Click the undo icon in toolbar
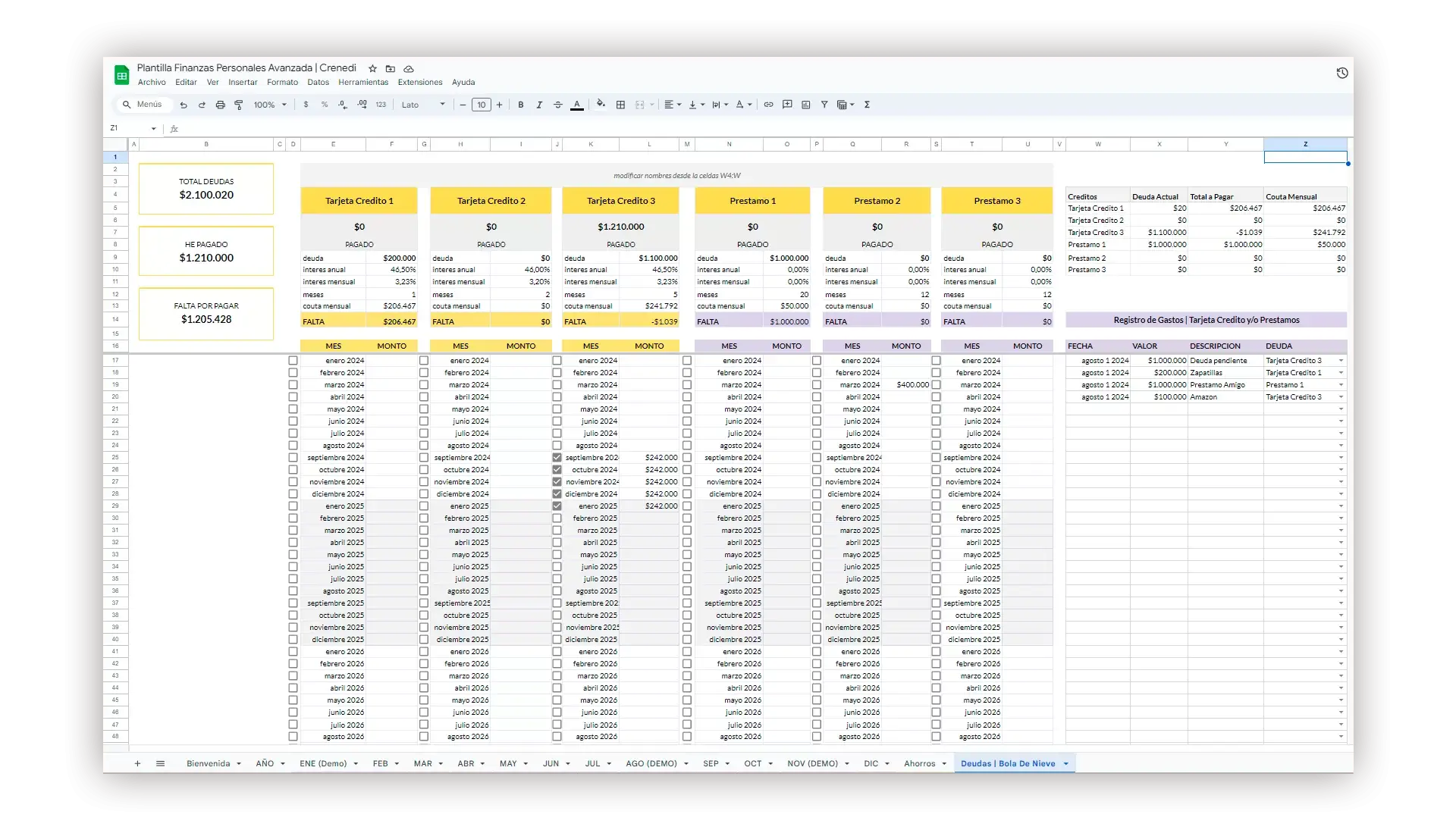1456x830 pixels. point(184,105)
